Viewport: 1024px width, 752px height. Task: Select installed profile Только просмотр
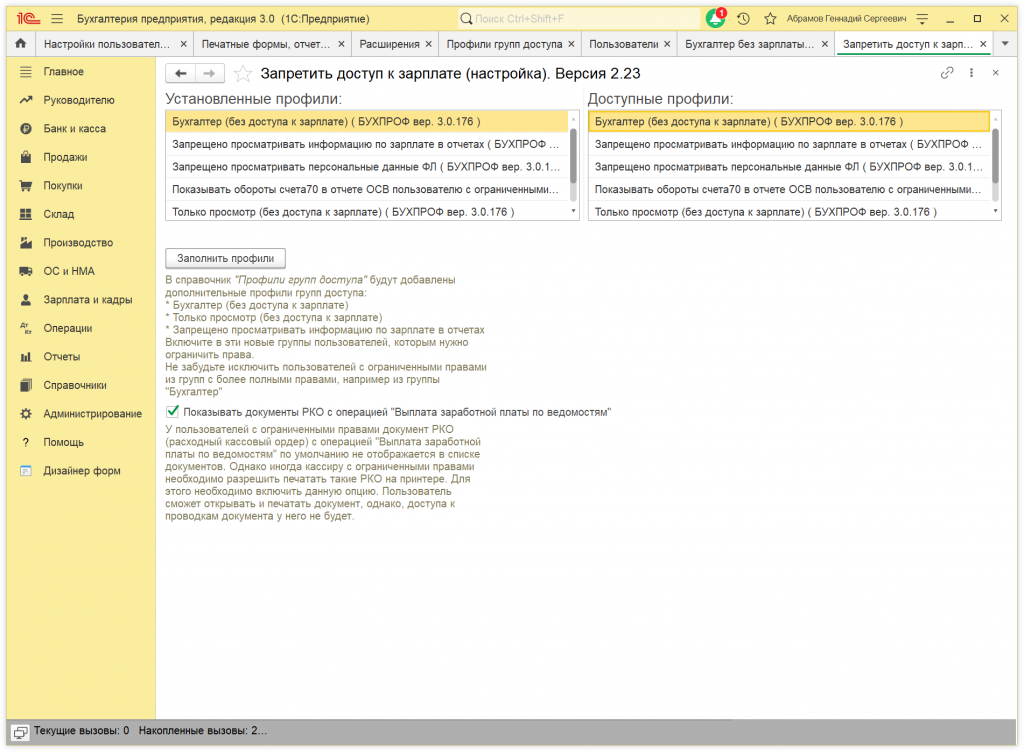tap(367, 212)
